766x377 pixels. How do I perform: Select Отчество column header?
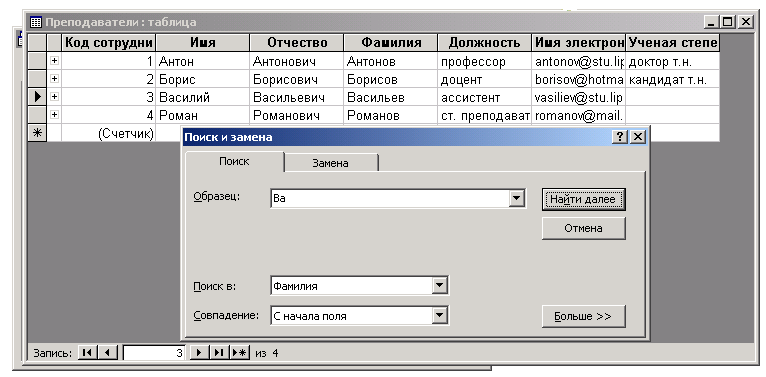point(297,42)
